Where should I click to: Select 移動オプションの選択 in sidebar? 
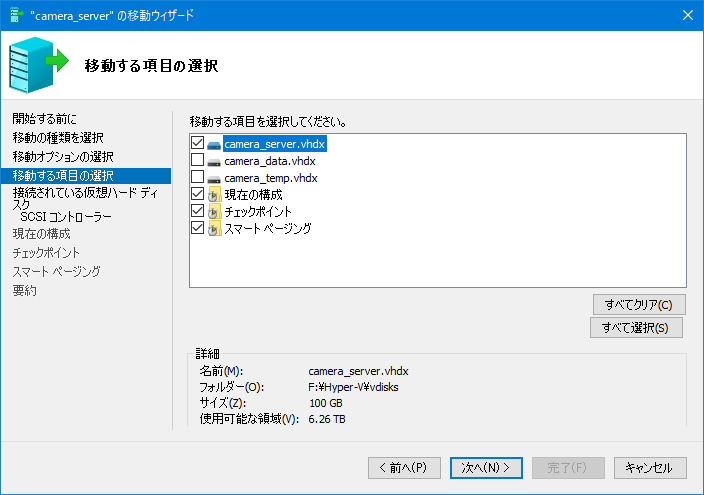tap(63, 157)
